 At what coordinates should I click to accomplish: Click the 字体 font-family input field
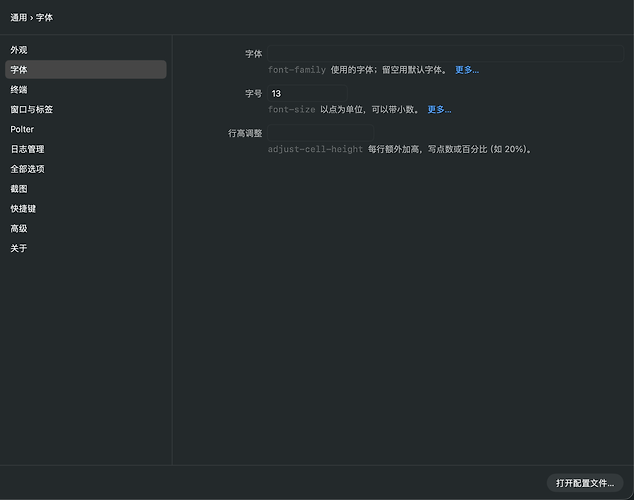click(445, 53)
